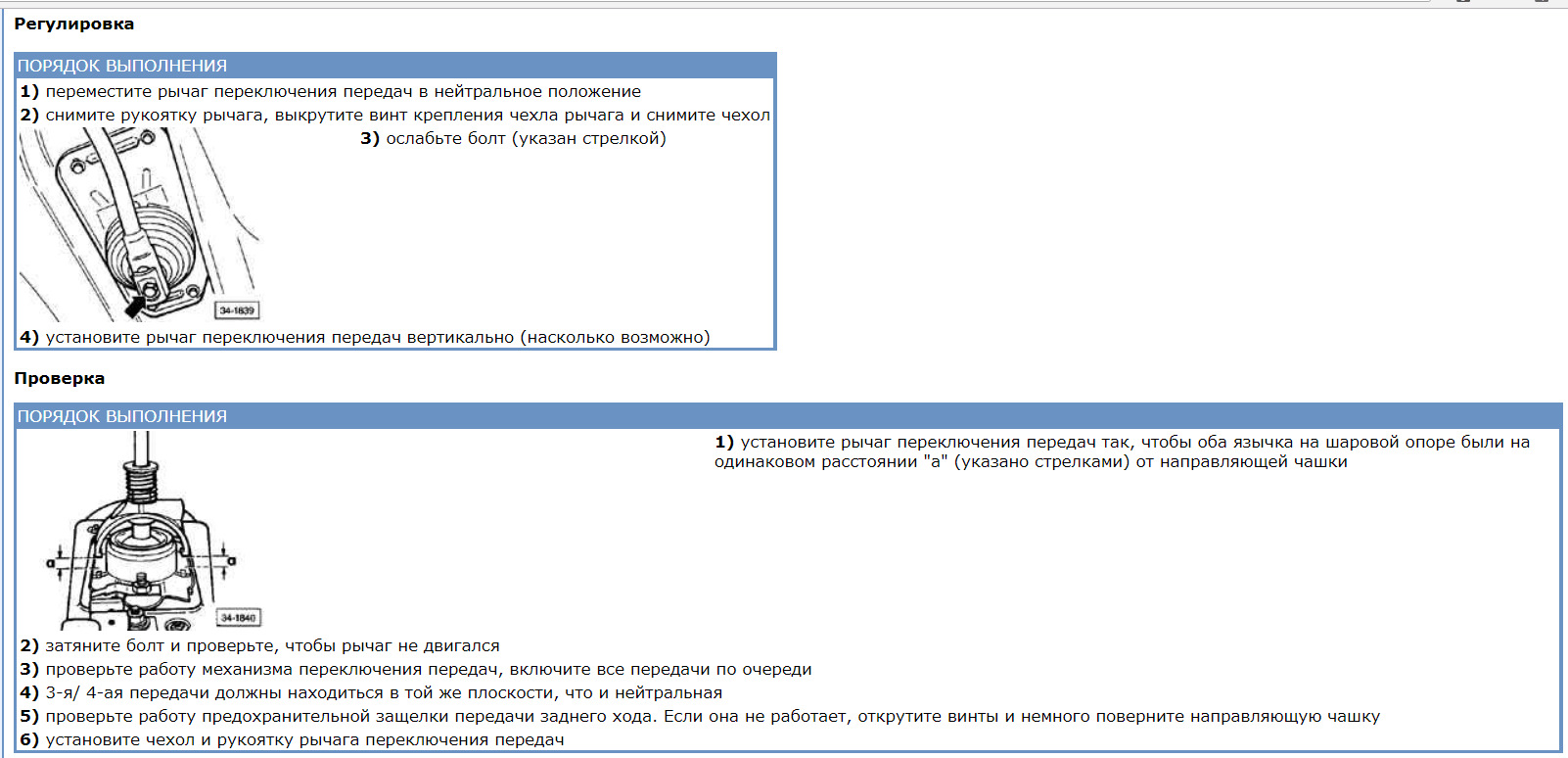Screen dimensions: 1568x758
Task: Click the '34-1840' figure number label
Action: pos(238,618)
